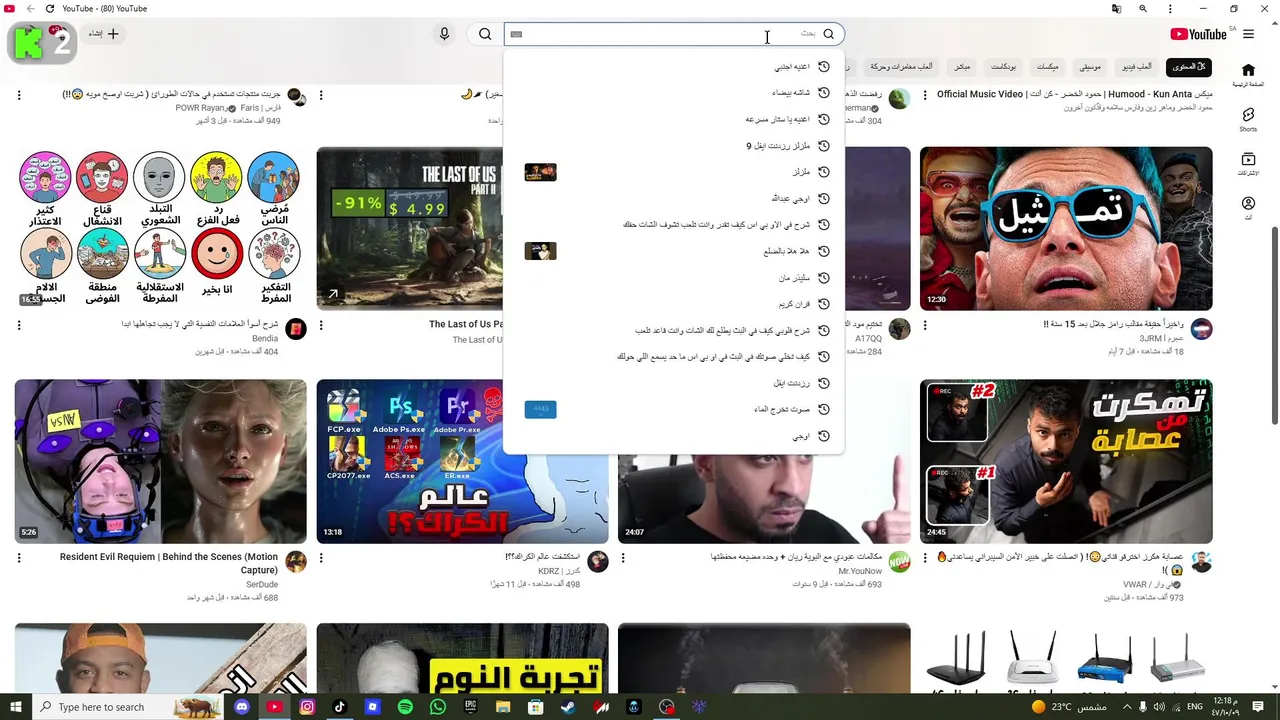Open options menu for Humood Kun Anta video
Screen dimensions: 1280x720
(924, 95)
